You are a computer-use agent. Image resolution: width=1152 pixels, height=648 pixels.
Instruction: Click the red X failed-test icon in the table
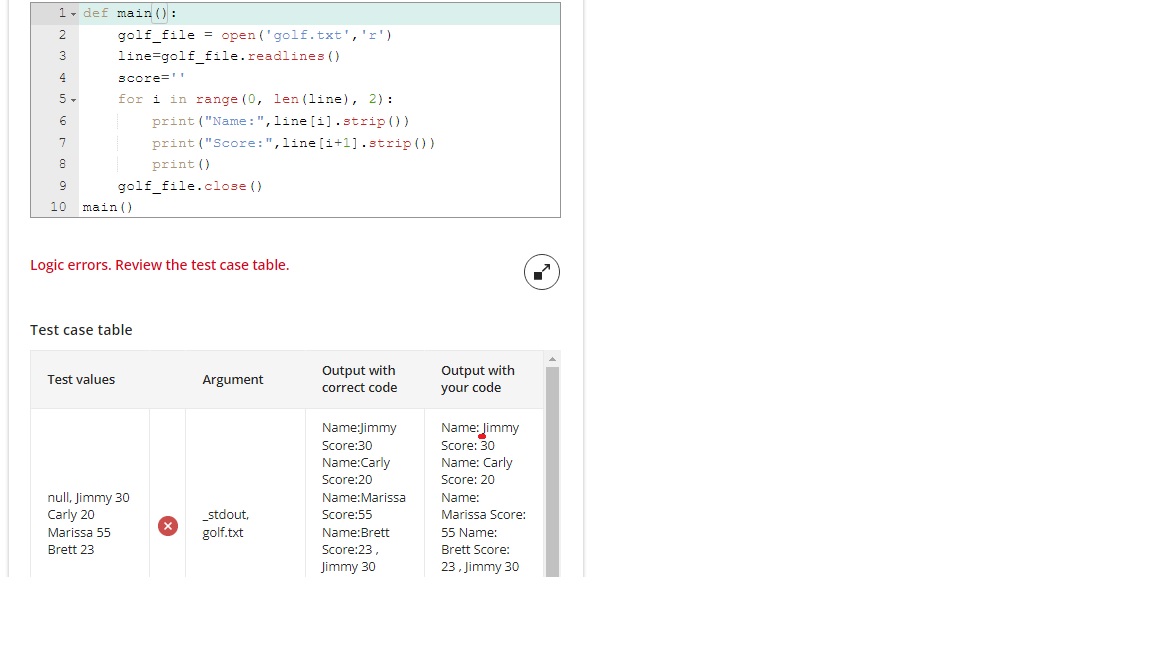[x=167, y=526]
